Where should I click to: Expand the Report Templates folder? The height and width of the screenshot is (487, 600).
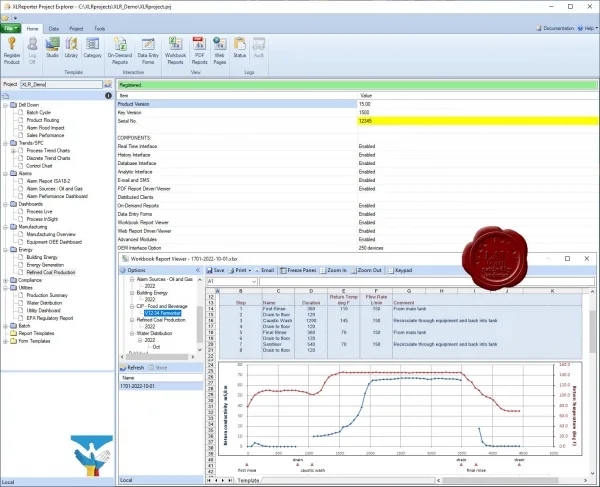(x=6, y=334)
